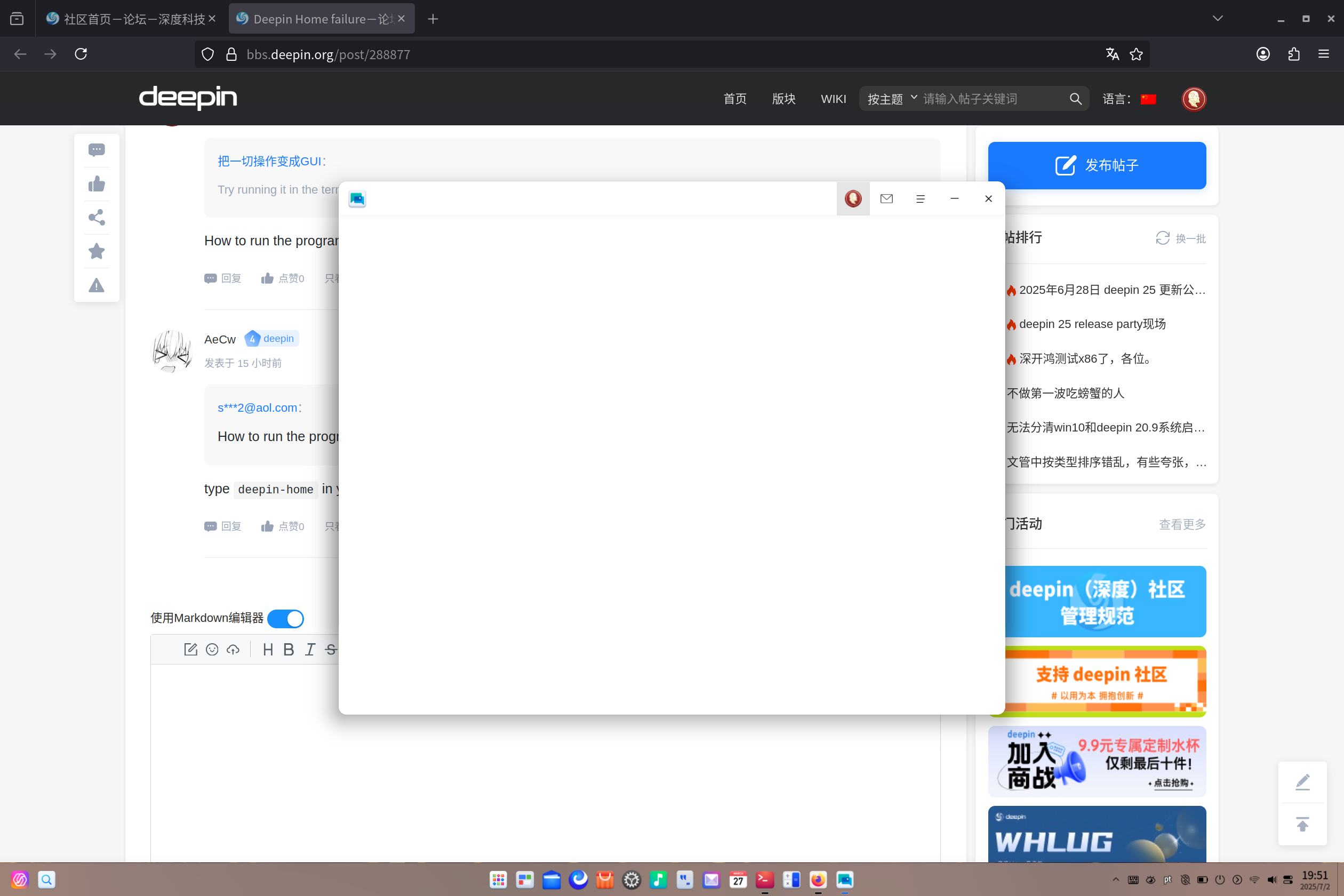
Task: Switch to the 社区首页 browser tab
Action: tap(131, 19)
